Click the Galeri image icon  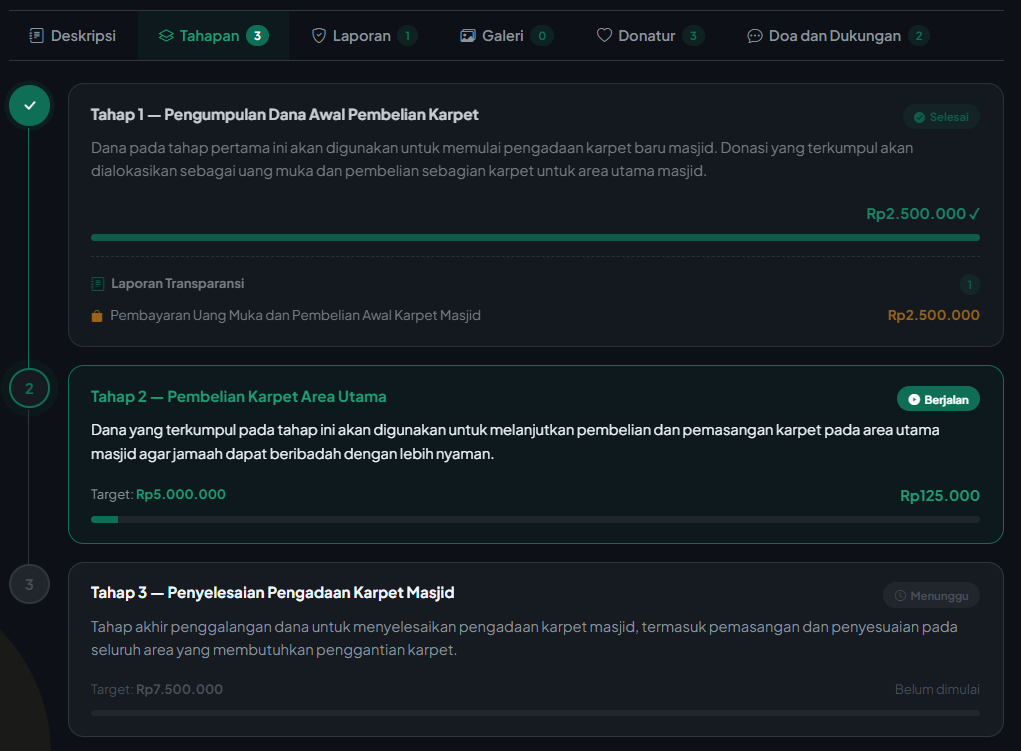(x=468, y=36)
